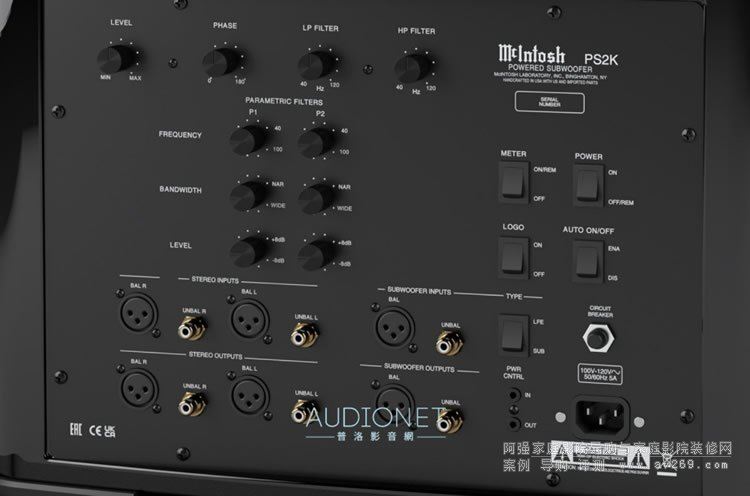Click the OFF/REM label beside POWER switch
This screenshot has width=750, height=496.
tap(621, 202)
